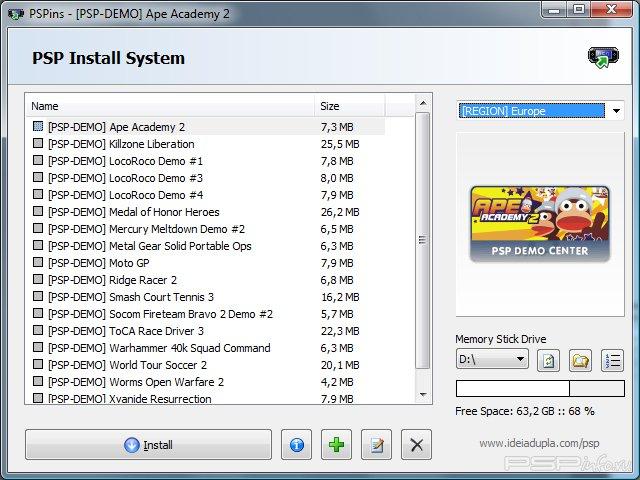Check the Ridge Racer 2 checkbox
This screenshot has width=640, height=480.
click(38, 279)
